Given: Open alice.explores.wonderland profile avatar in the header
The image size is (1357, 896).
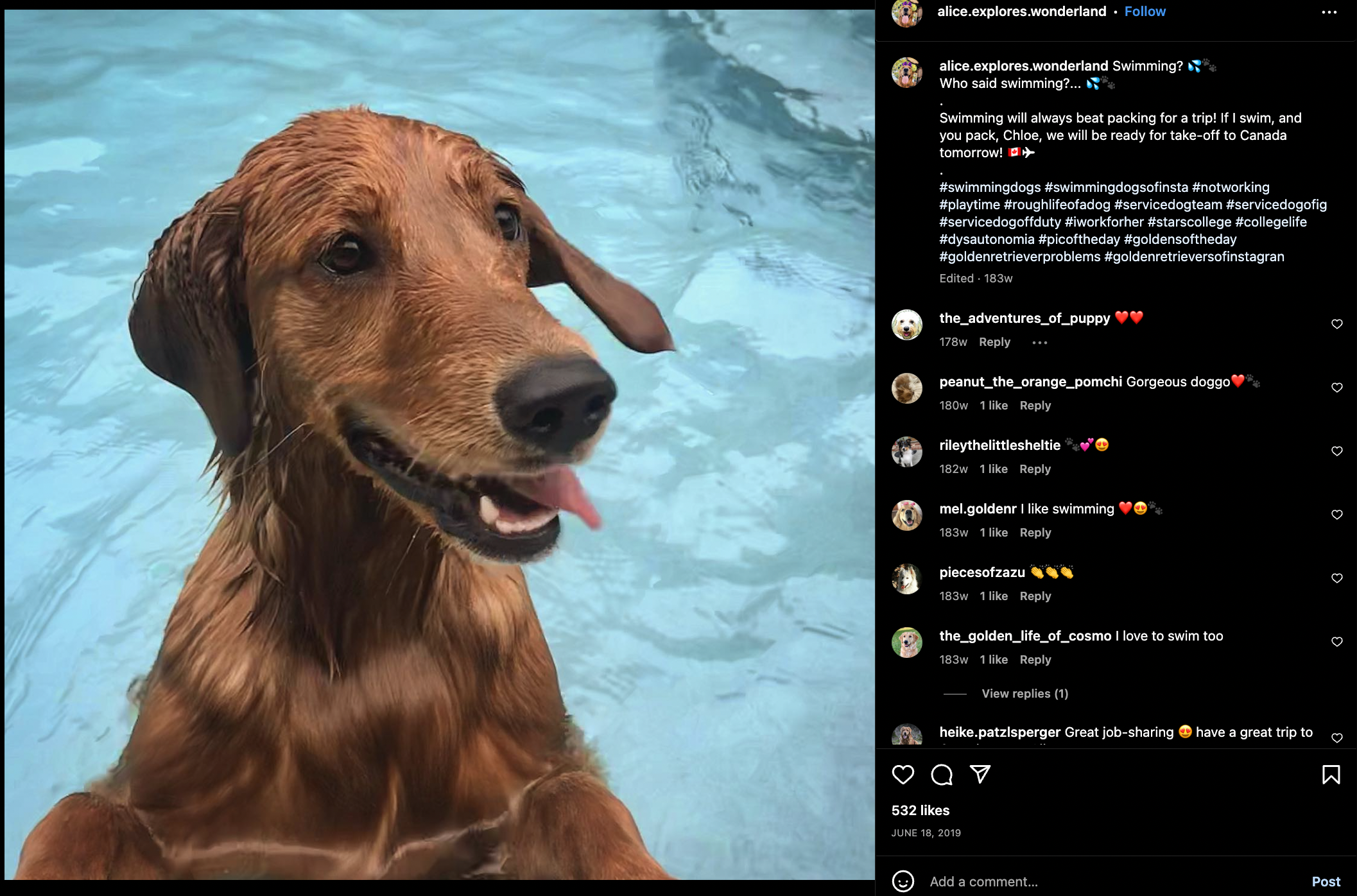Looking at the screenshot, I should pyautogui.click(x=906, y=13).
